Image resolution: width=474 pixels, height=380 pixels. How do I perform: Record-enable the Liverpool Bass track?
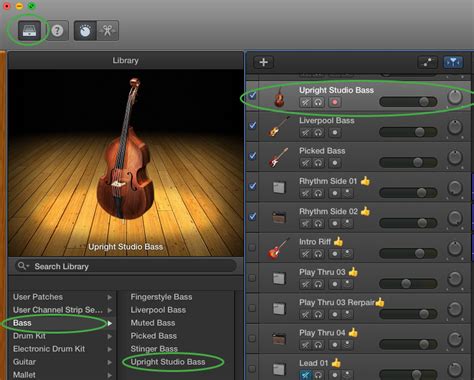[x=335, y=133]
